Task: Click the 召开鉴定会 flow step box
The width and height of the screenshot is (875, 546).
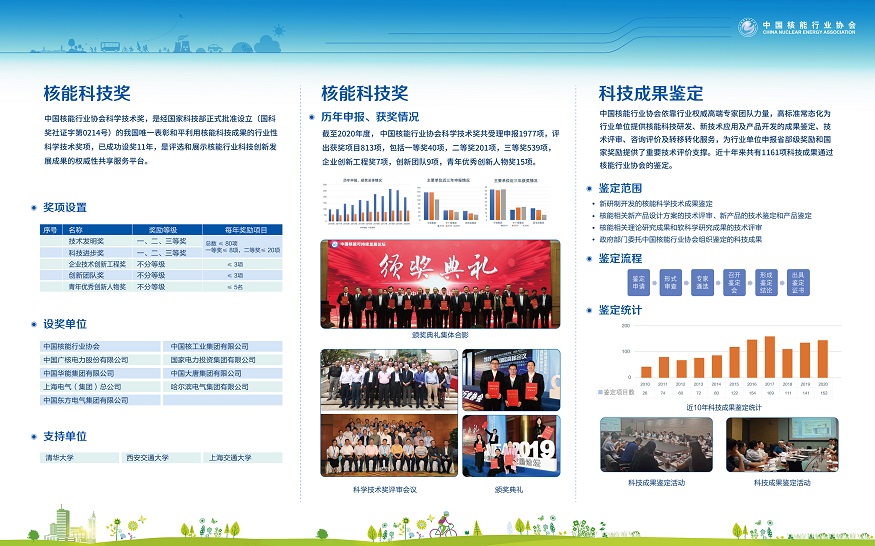Action: [x=734, y=281]
